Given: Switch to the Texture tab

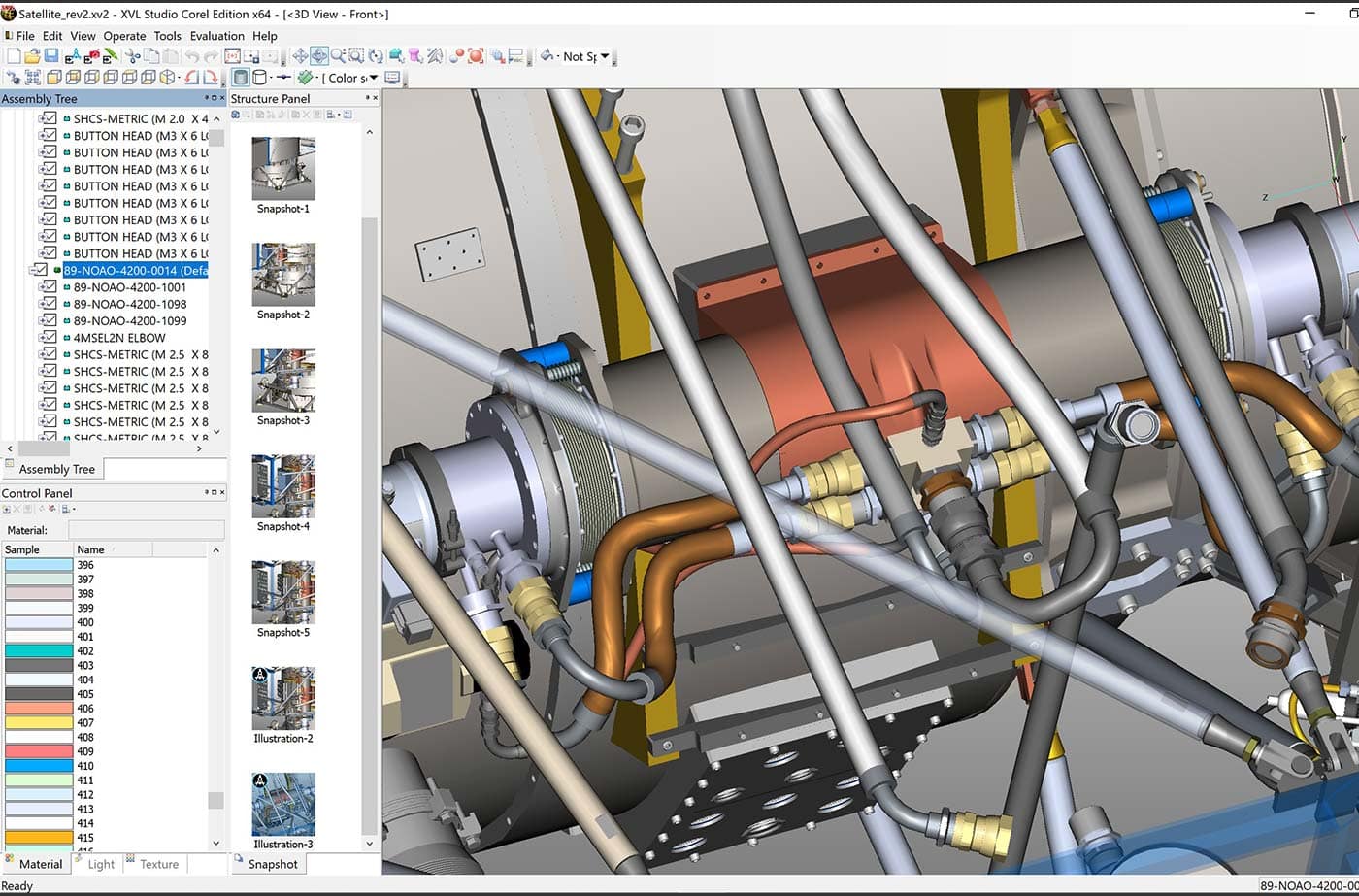Looking at the screenshot, I should tap(158, 864).
